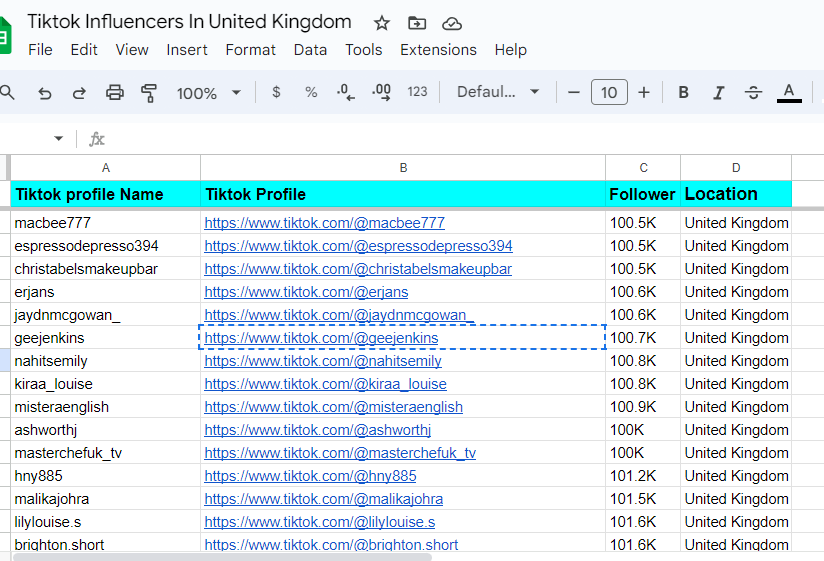This screenshot has height=561, width=824.
Task: Select the nahitsemily name cell
Action: tap(106, 361)
